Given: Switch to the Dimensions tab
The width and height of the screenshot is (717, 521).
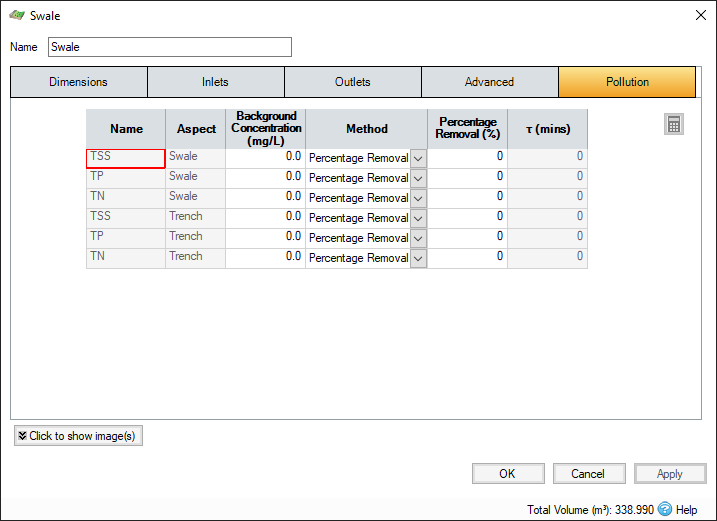Looking at the screenshot, I should tap(79, 82).
